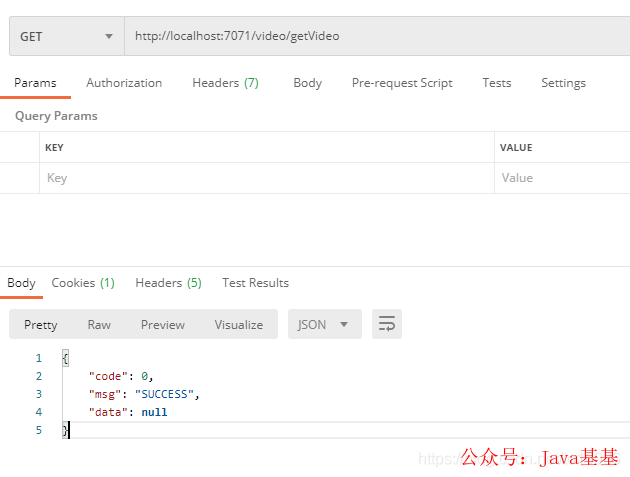The height and width of the screenshot is (477, 630).
Task: Open the Settings tab
Action: (563, 83)
